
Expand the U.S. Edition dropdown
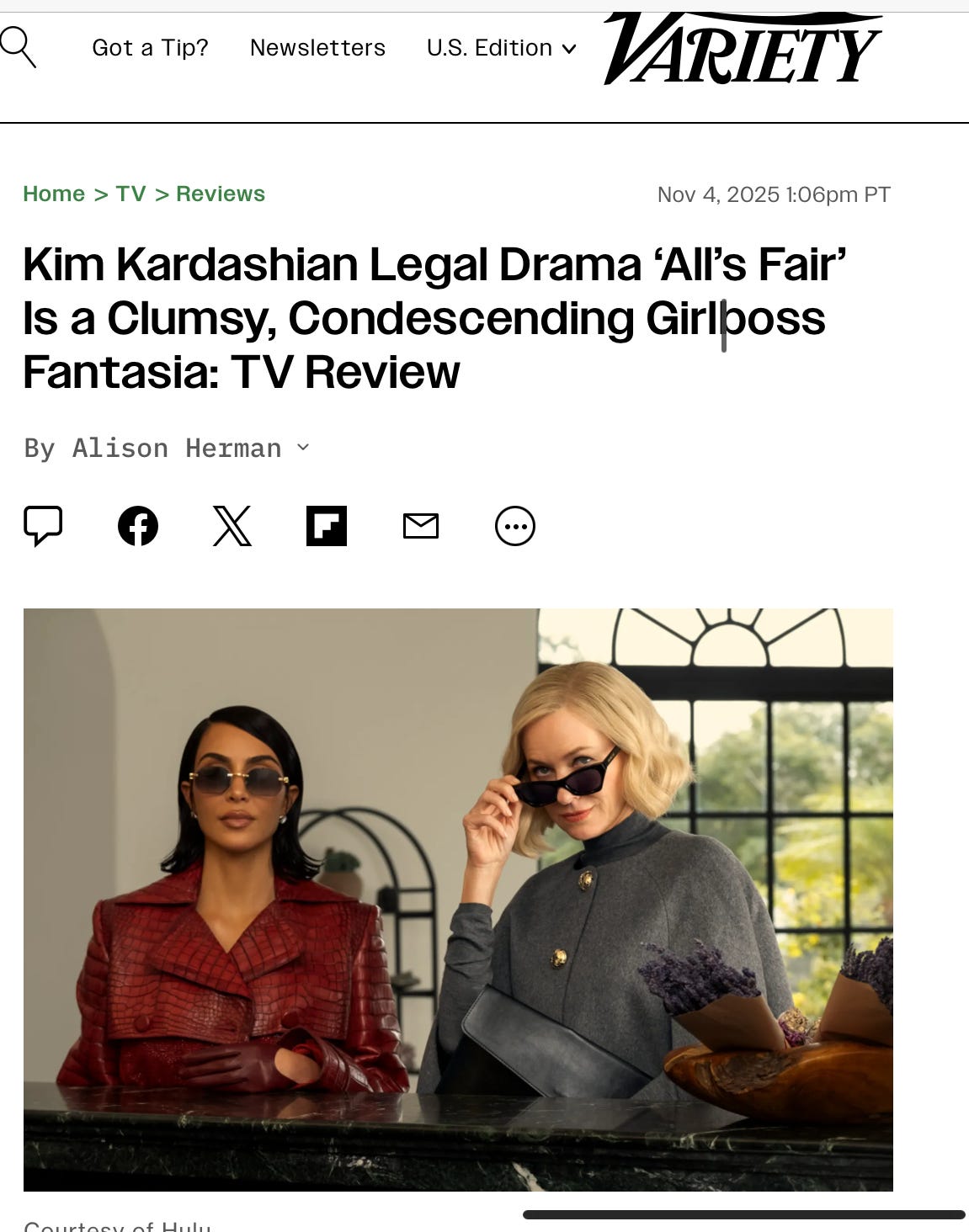(502, 48)
